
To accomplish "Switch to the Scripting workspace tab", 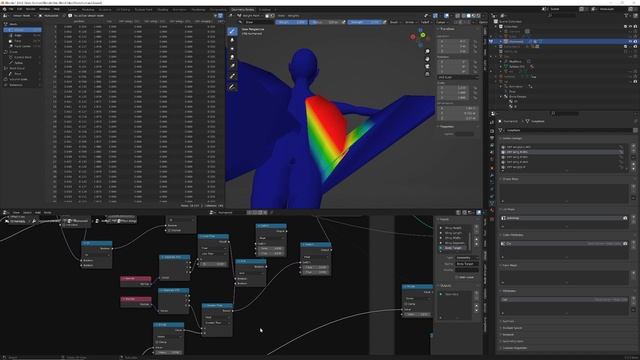I will 264,9.
